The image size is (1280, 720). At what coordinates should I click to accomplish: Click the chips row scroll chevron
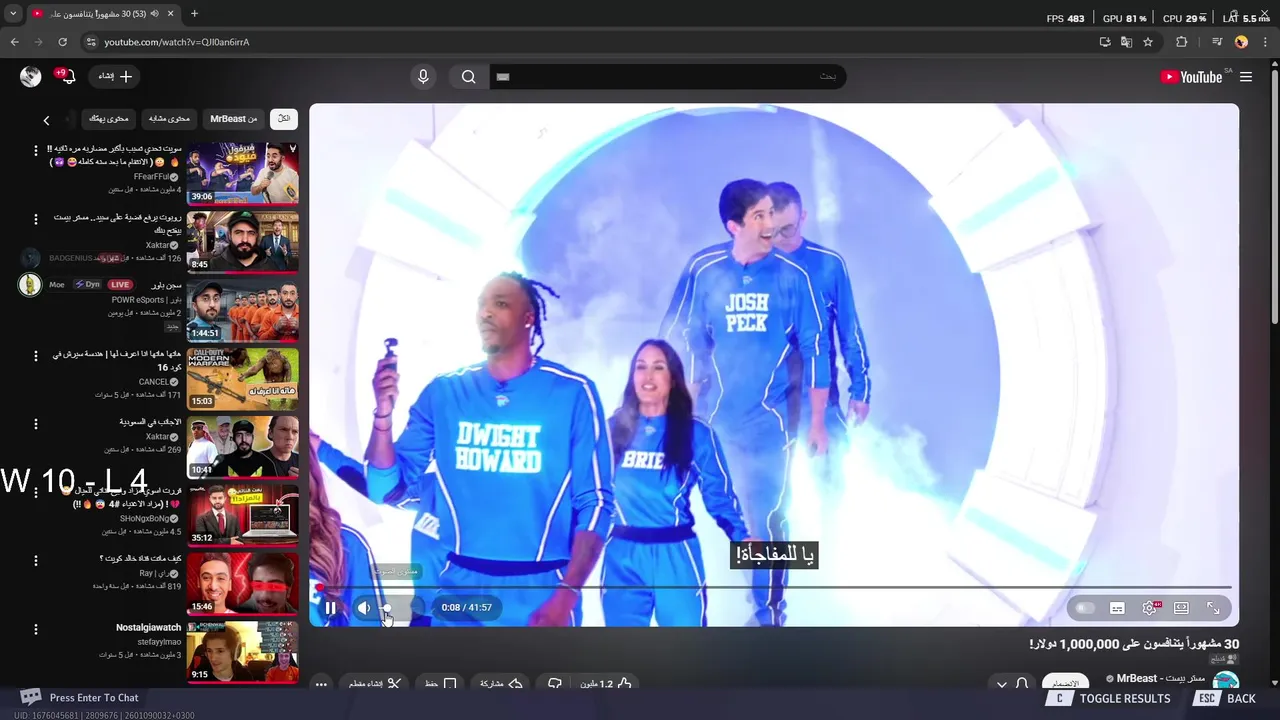coord(46,120)
